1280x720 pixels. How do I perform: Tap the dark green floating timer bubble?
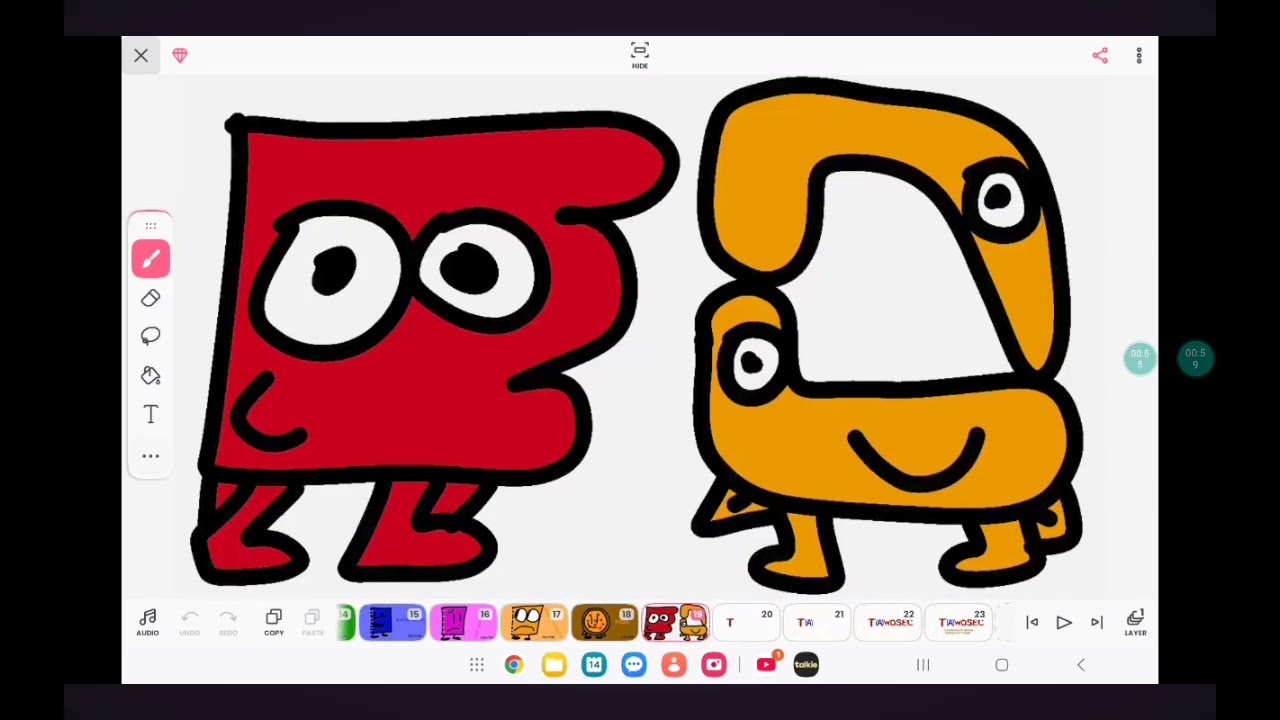pyautogui.click(x=1195, y=359)
